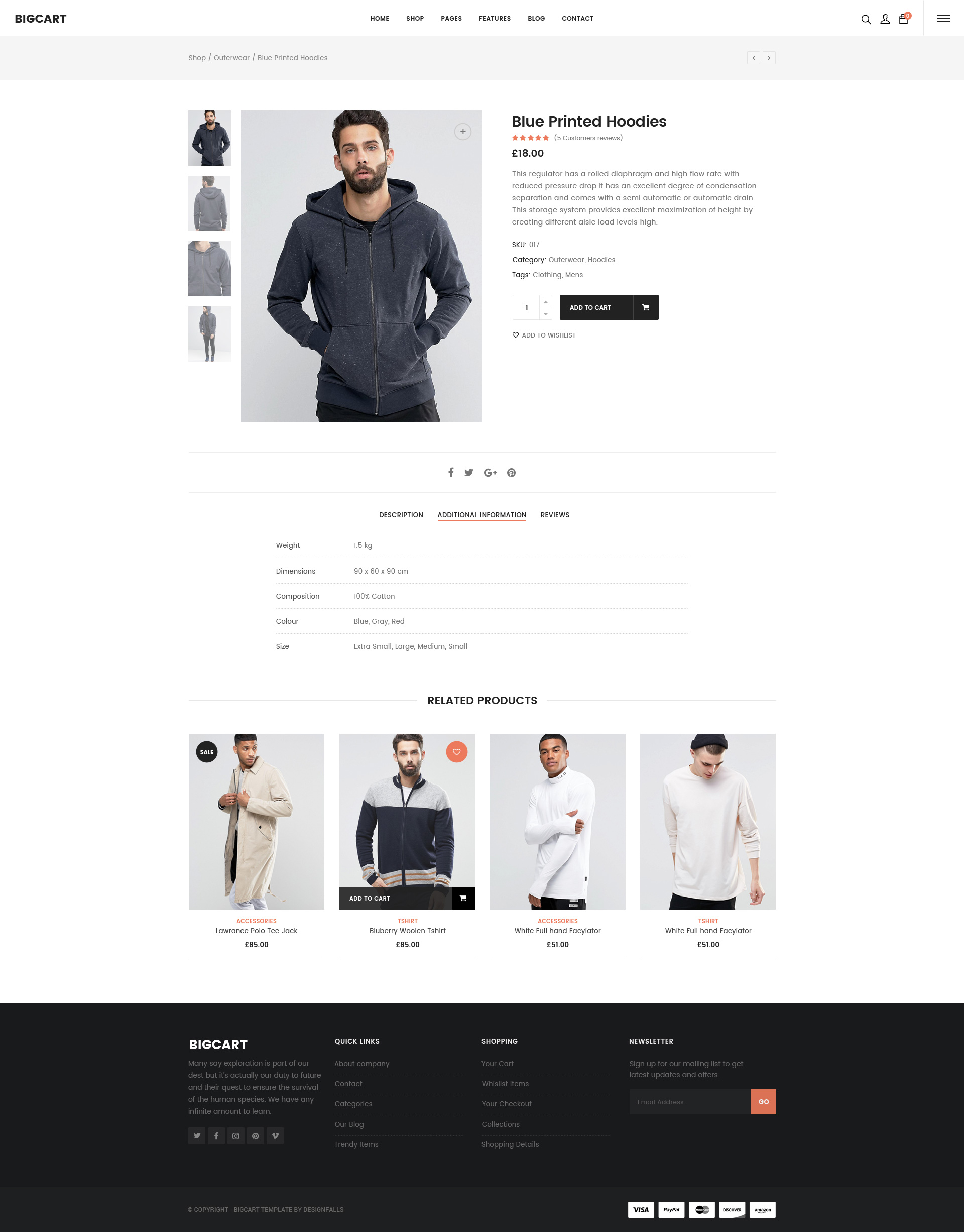The image size is (964, 1232).
Task: Click the user account icon
Action: (884, 17)
